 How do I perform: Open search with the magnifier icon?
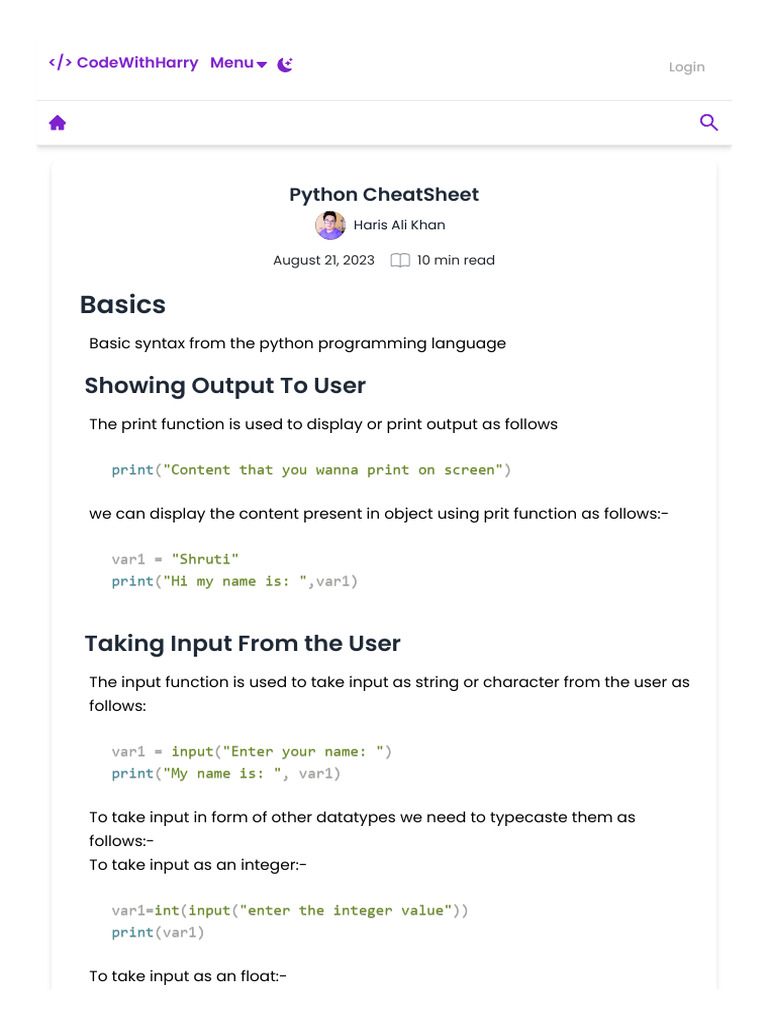point(709,123)
